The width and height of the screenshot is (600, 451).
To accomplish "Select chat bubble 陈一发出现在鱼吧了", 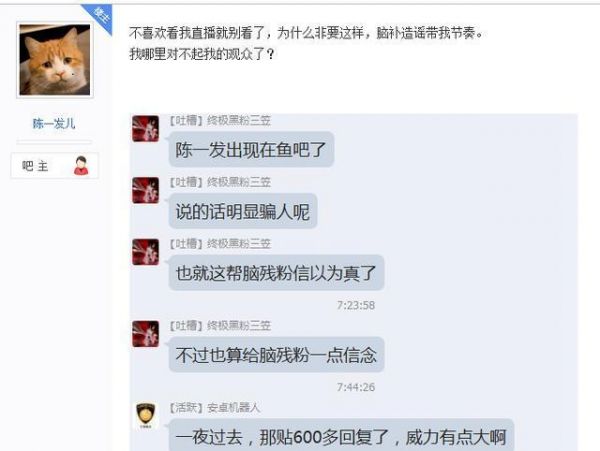I will [251, 149].
